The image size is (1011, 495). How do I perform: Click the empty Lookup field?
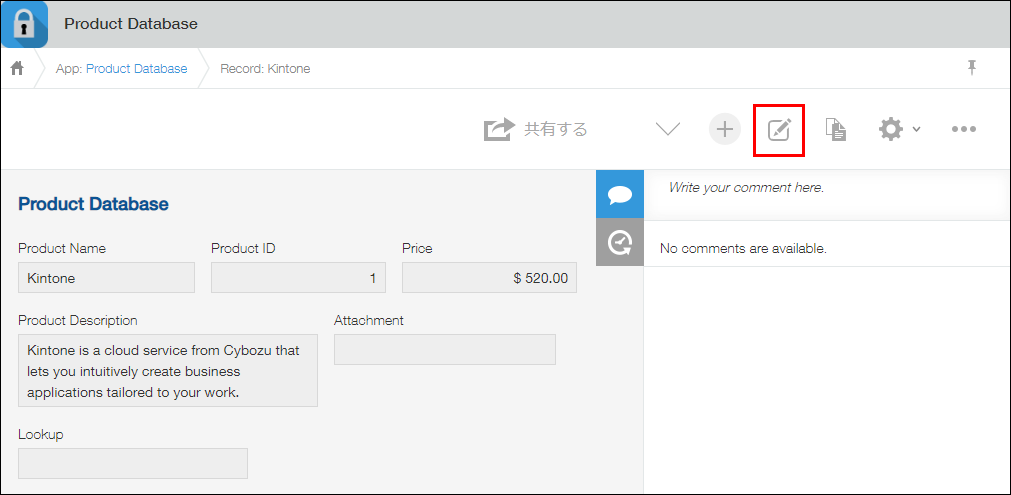(132, 464)
